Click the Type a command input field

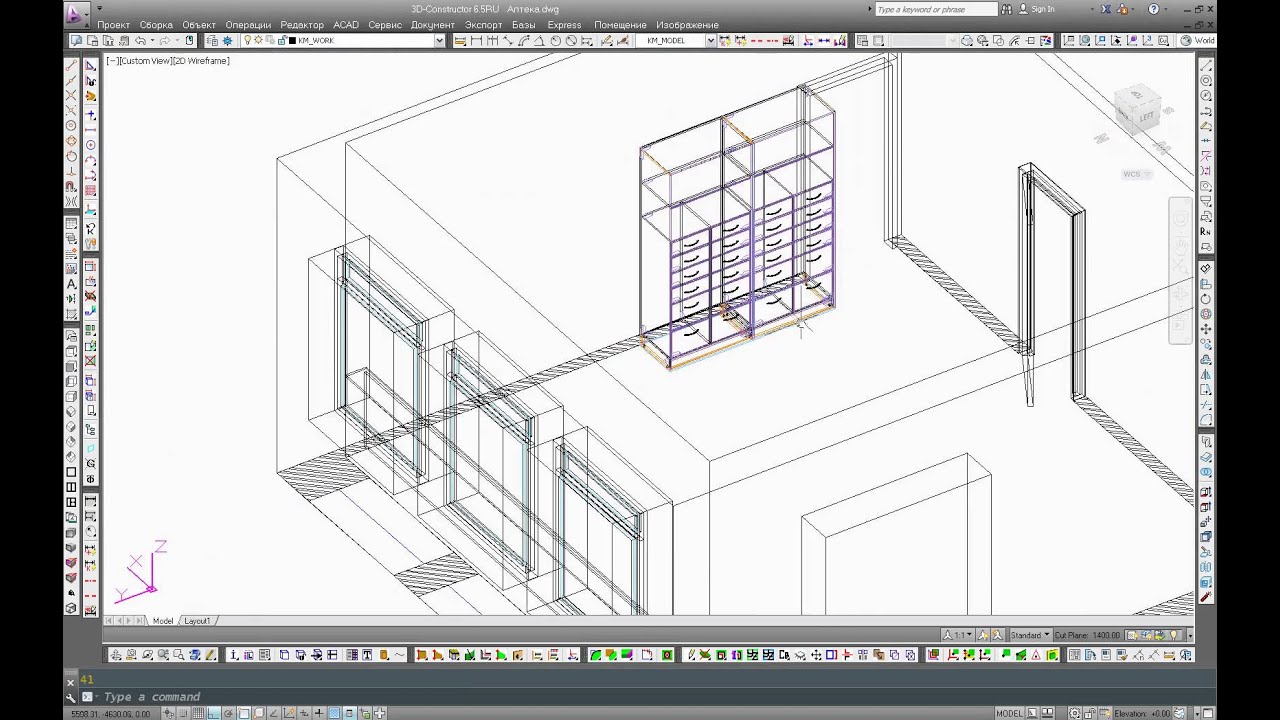click(640, 697)
